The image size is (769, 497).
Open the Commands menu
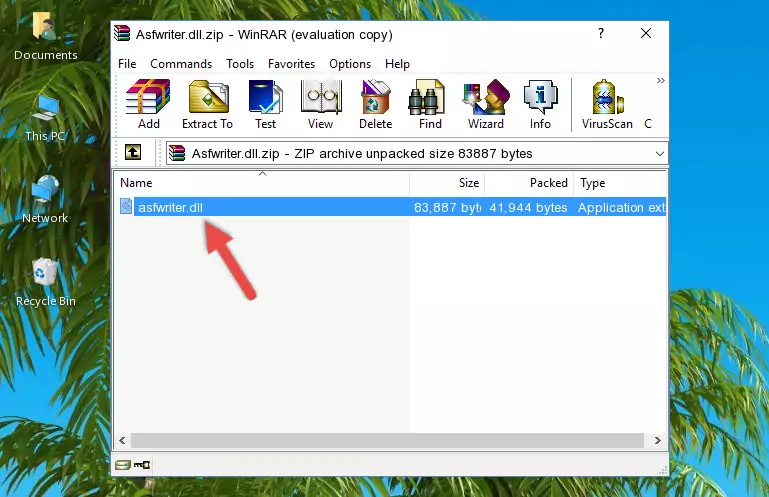[x=181, y=64]
